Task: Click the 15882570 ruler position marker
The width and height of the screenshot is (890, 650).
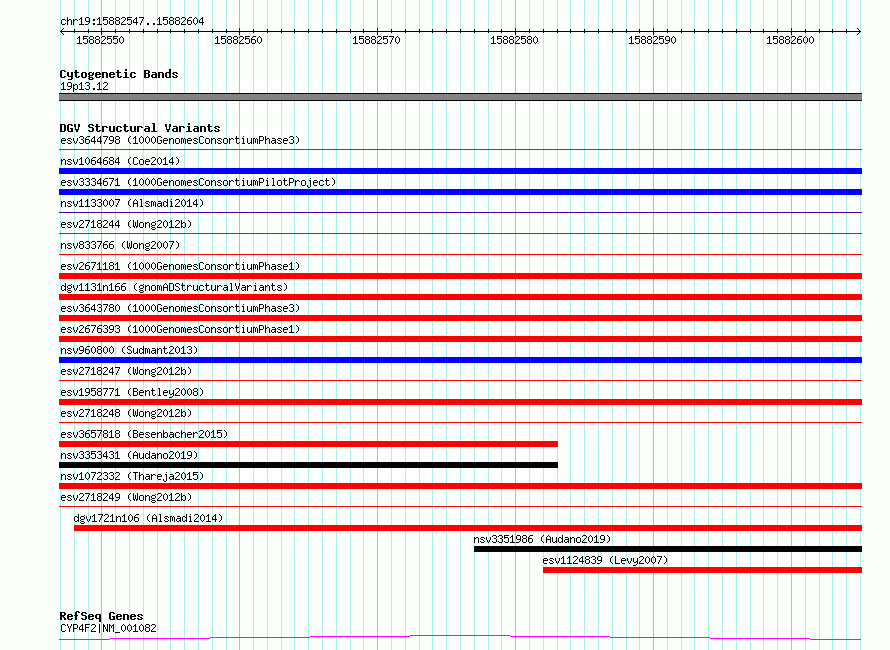Action: [x=376, y=40]
